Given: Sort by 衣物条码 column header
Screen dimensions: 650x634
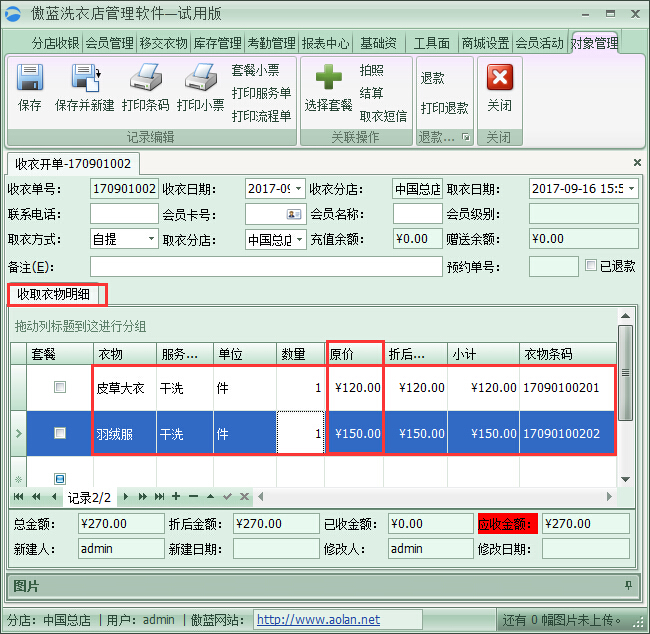Looking at the screenshot, I should click(x=568, y=354).
